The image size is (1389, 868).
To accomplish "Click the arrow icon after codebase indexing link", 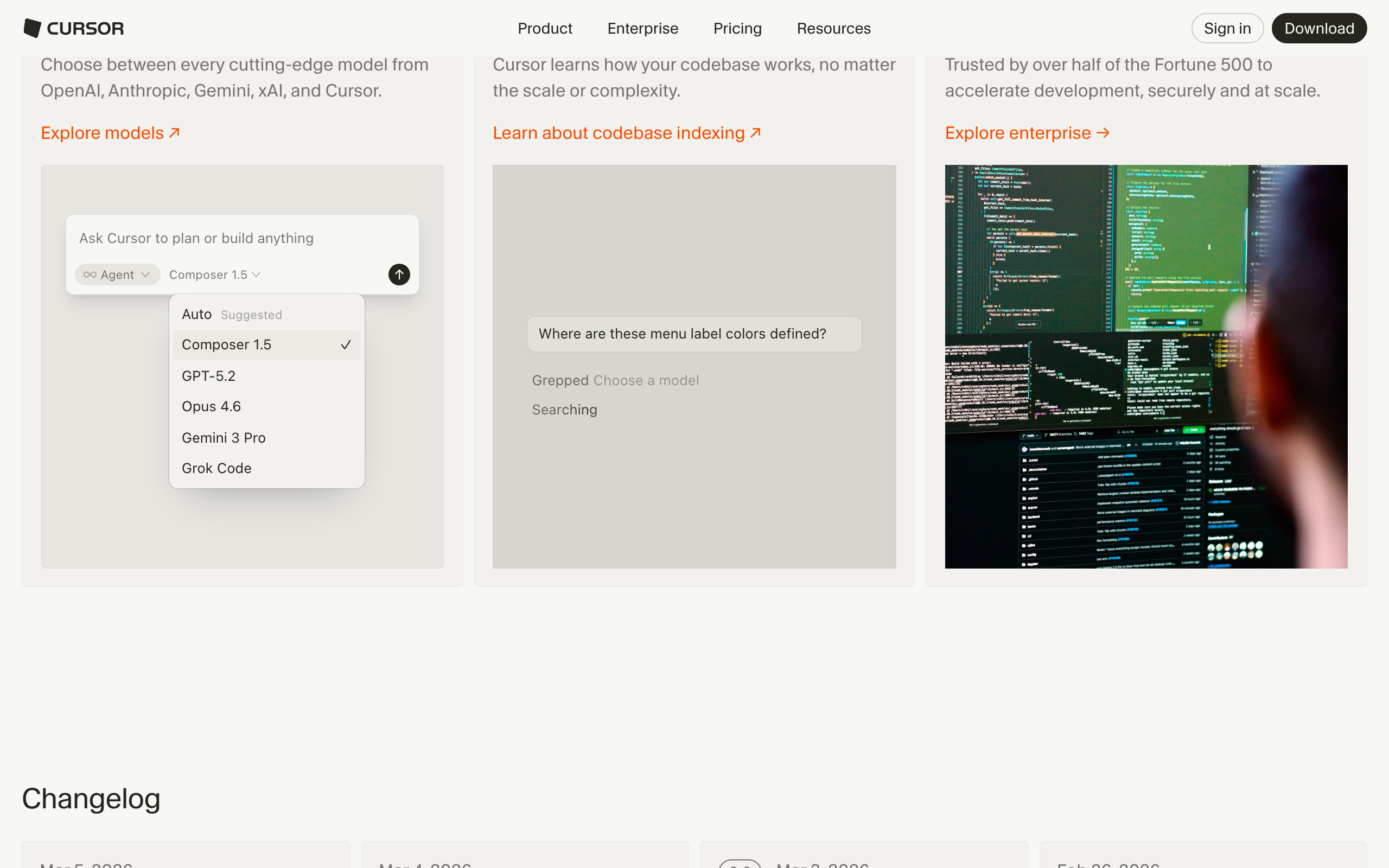I will click(x=755, y=132).
